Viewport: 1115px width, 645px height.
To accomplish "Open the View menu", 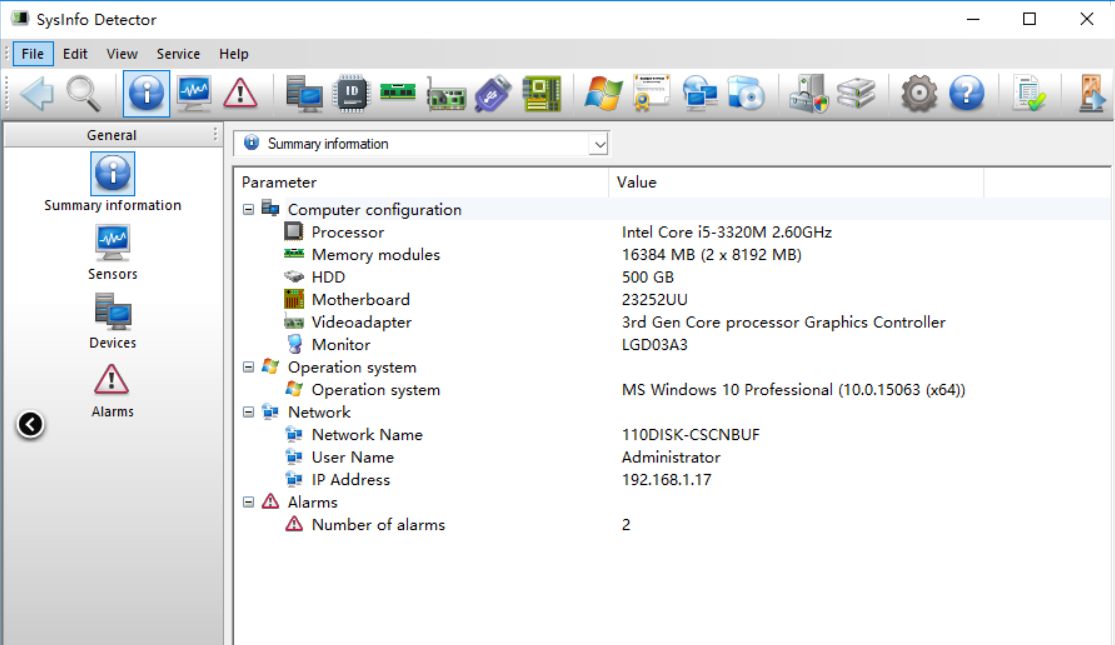I will click(x=122, y=54).
